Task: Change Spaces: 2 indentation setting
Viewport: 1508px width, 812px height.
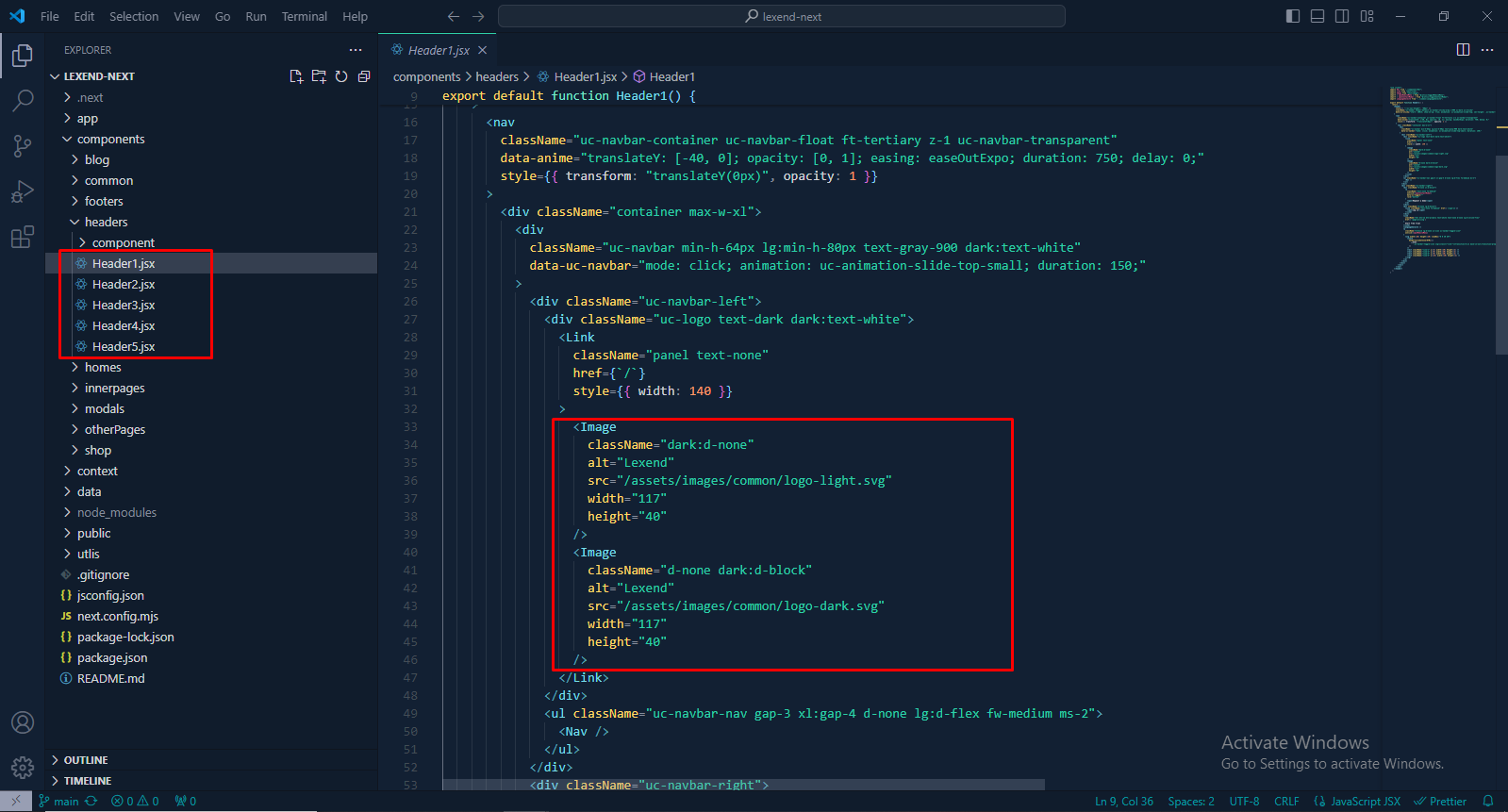Action: click(x=1191, y=801)
